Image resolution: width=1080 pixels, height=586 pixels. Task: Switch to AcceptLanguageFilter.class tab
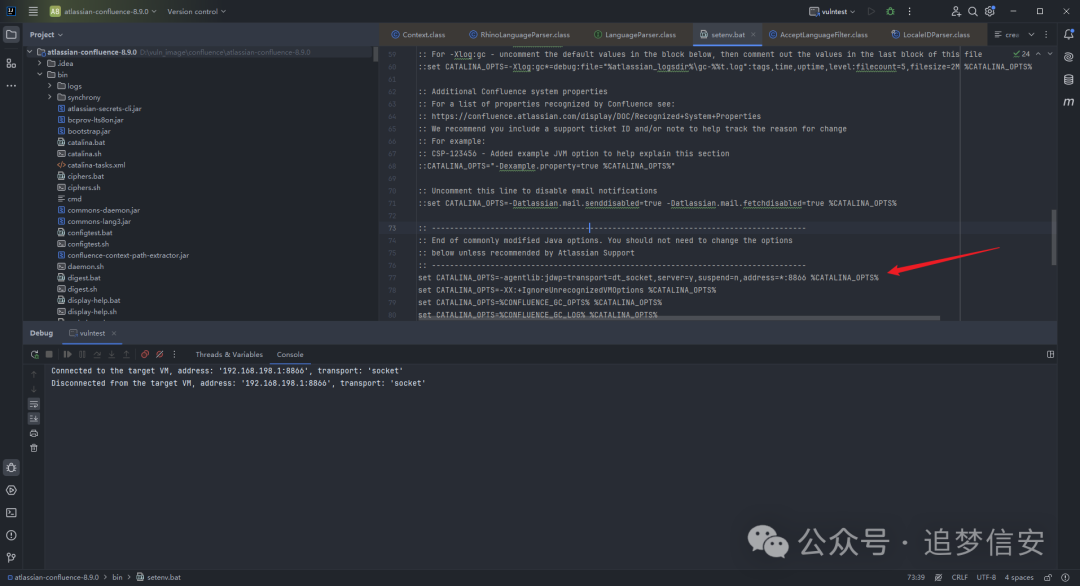point(818,34)
